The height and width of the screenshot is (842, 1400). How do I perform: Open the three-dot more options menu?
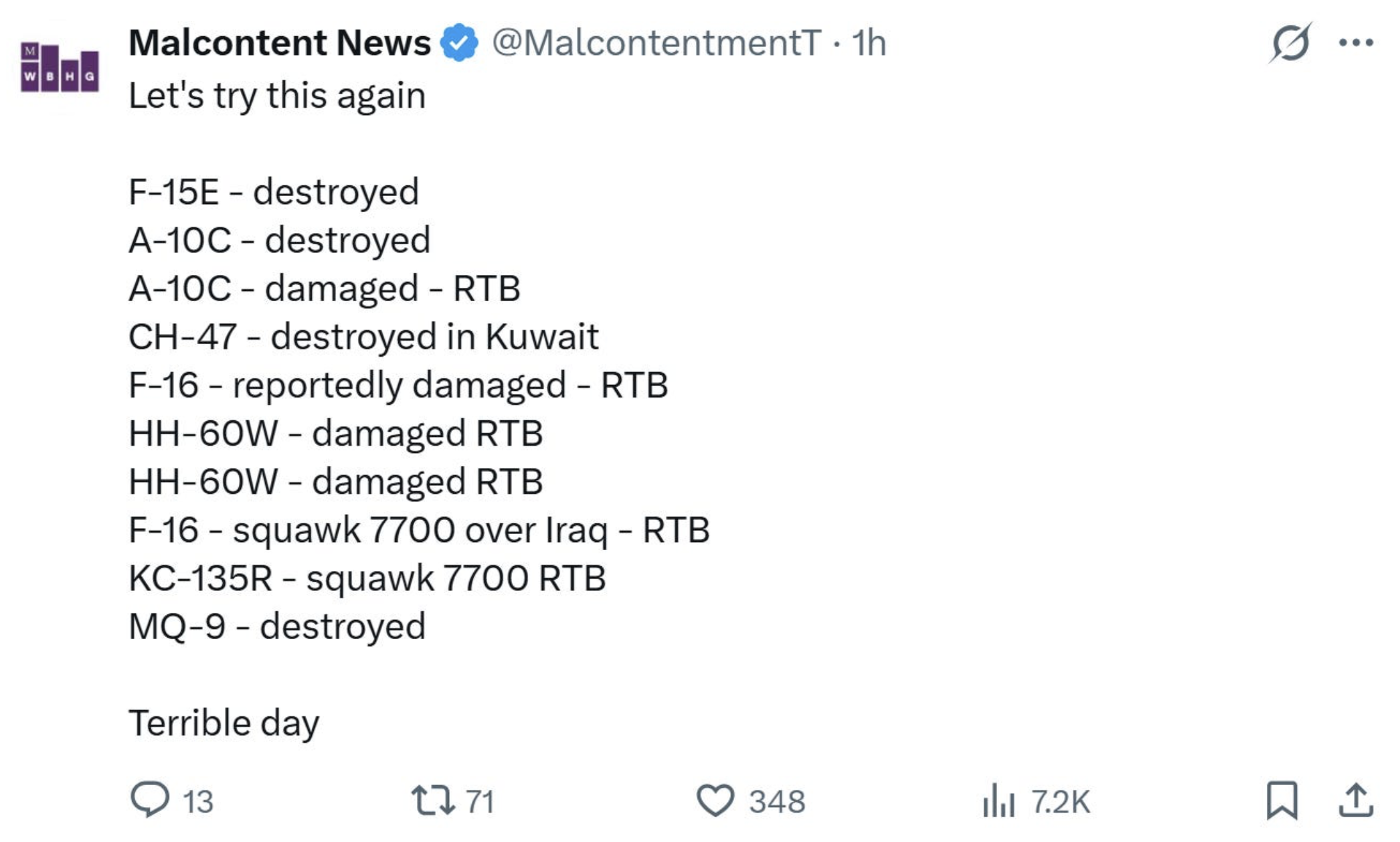1356,43
